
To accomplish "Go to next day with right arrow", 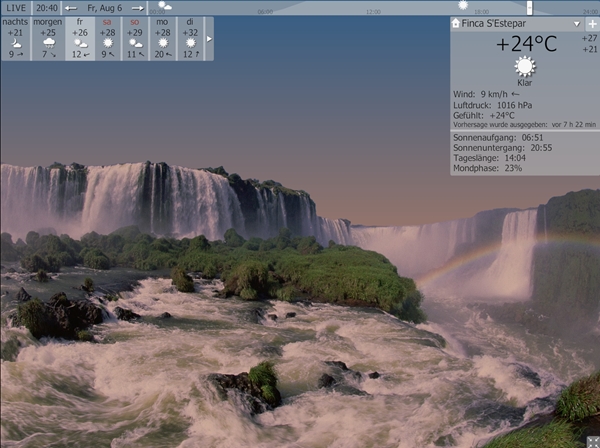I will (138, 8).
